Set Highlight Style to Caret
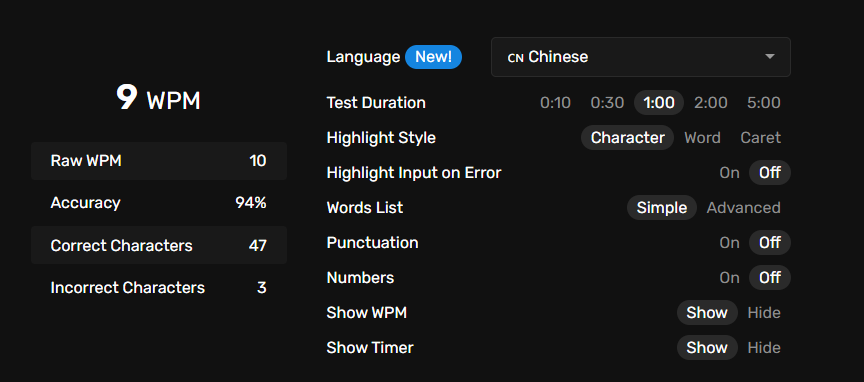864x382 pixels. [760, 138]
